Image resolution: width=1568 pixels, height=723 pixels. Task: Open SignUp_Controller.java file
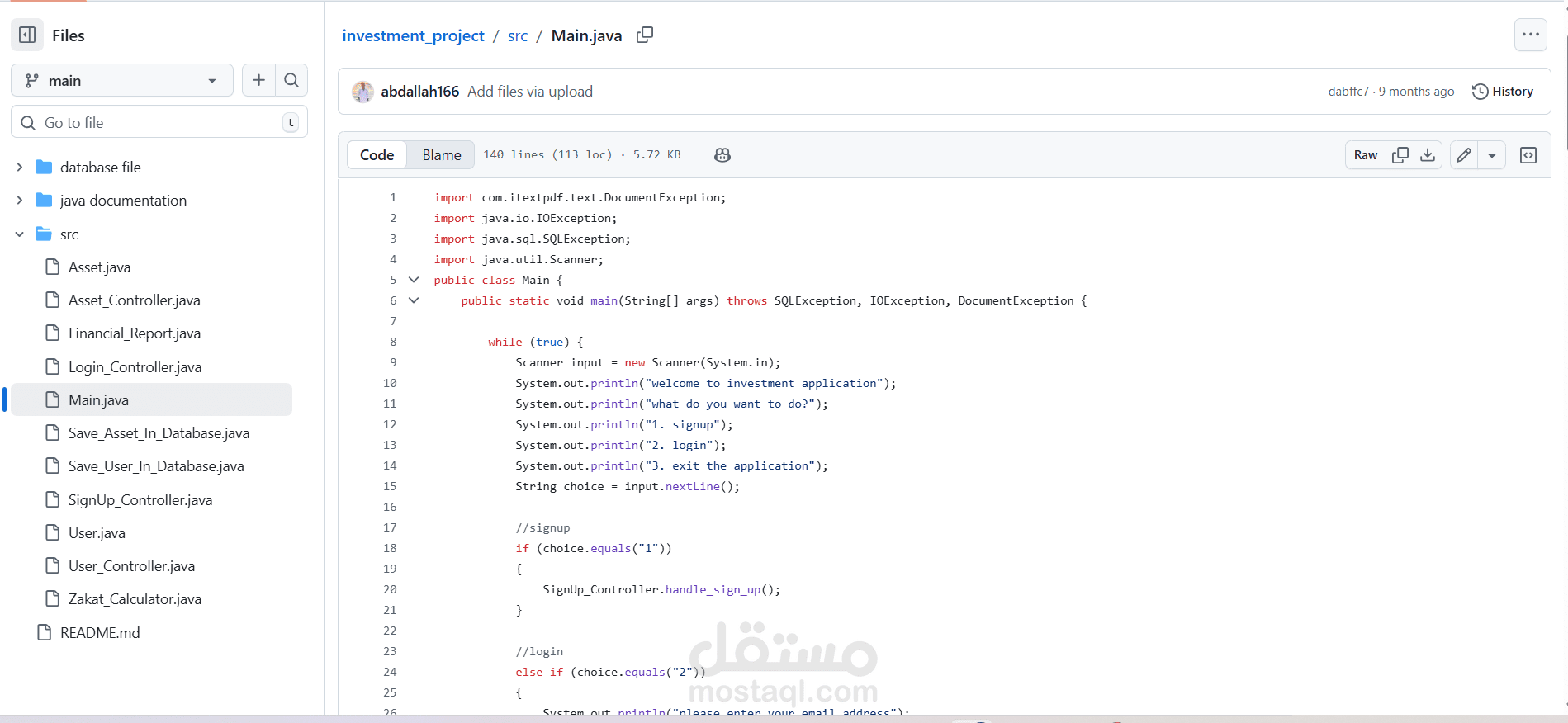(x=140, y=499)
